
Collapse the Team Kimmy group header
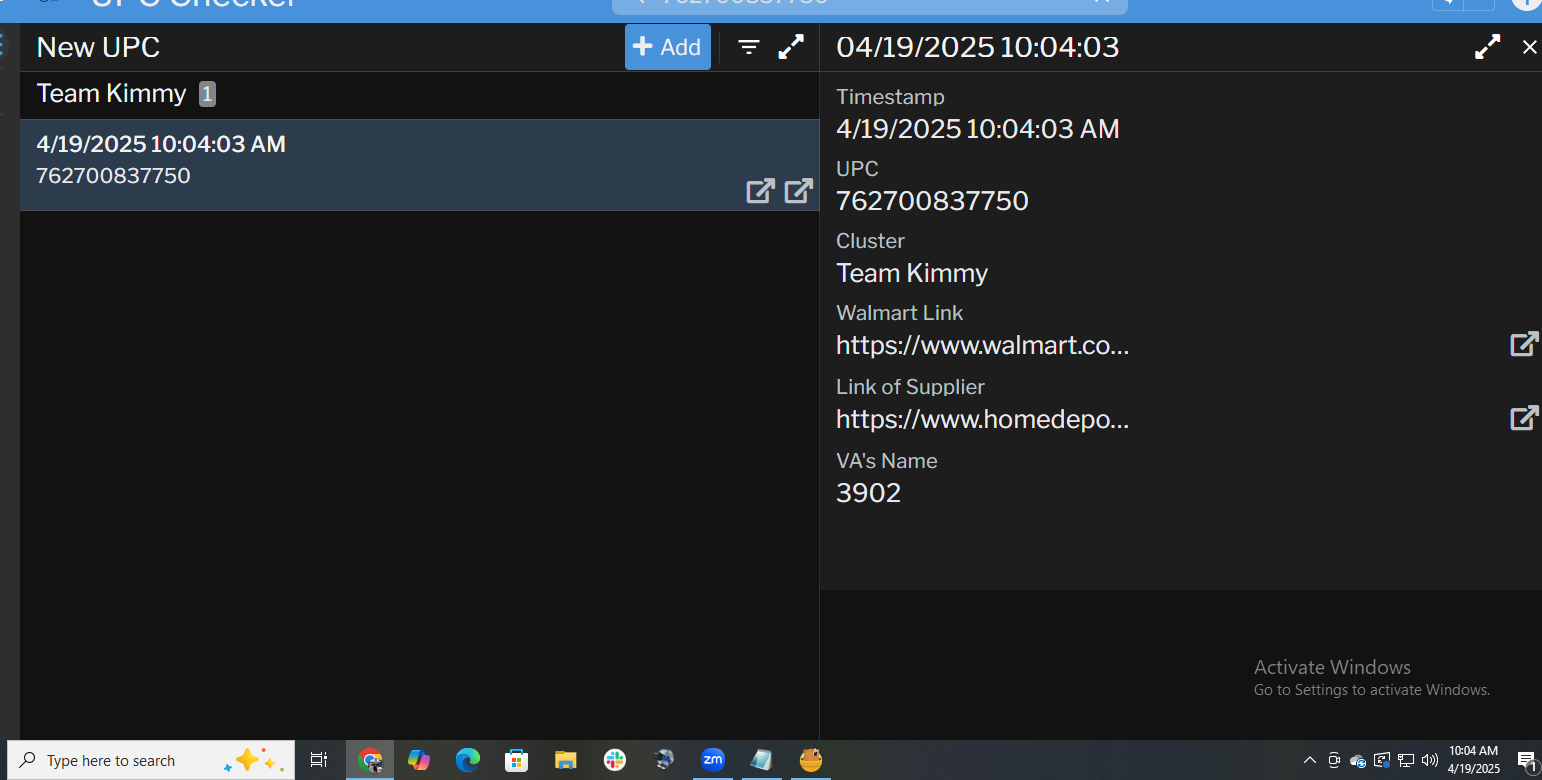pyautogui.click(x=111, y=94)
